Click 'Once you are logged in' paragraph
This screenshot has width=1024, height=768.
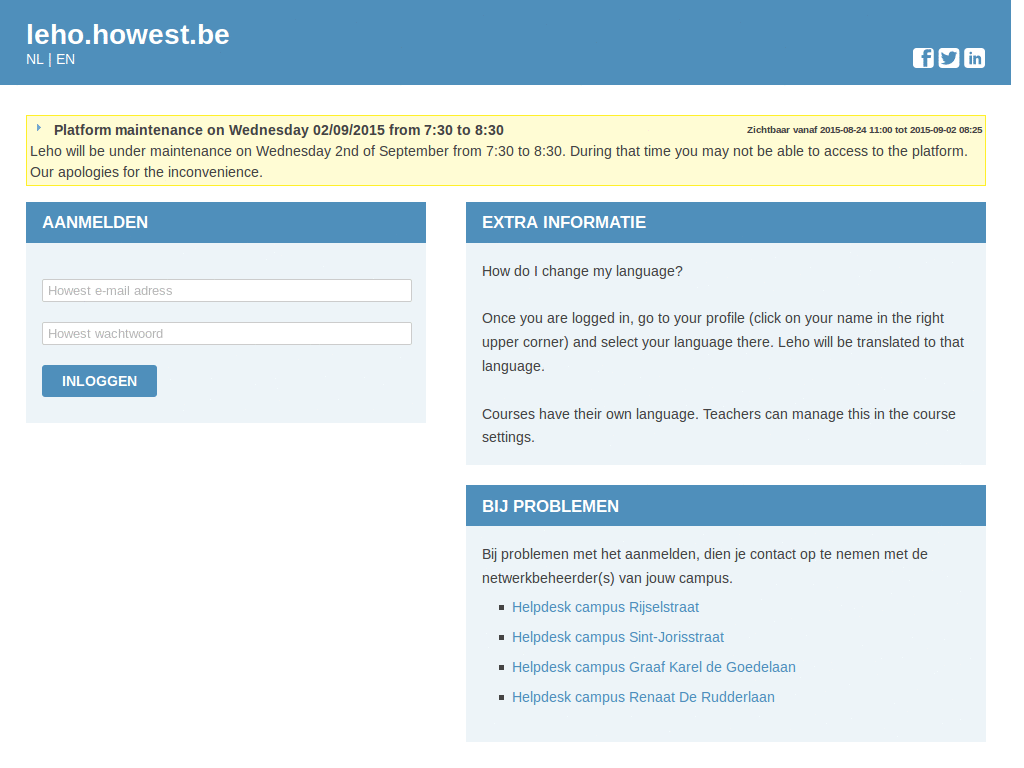pos(723,342)
